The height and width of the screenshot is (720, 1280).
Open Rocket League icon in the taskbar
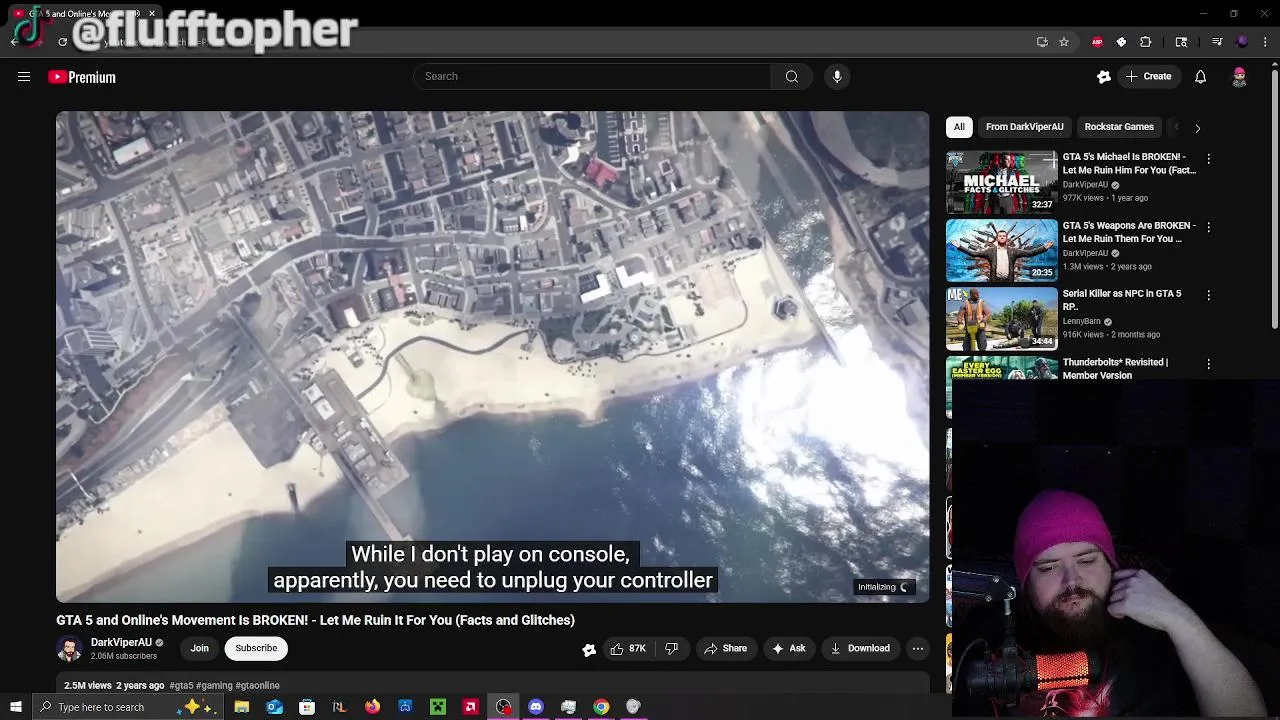pos(339,707)
